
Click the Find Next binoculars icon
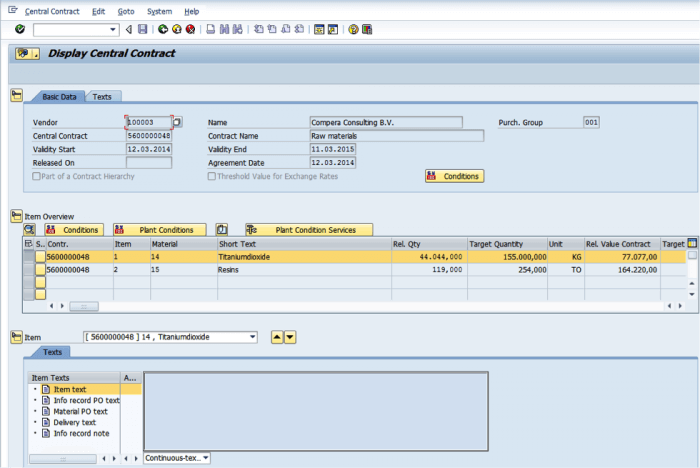[x=238, y=29]
